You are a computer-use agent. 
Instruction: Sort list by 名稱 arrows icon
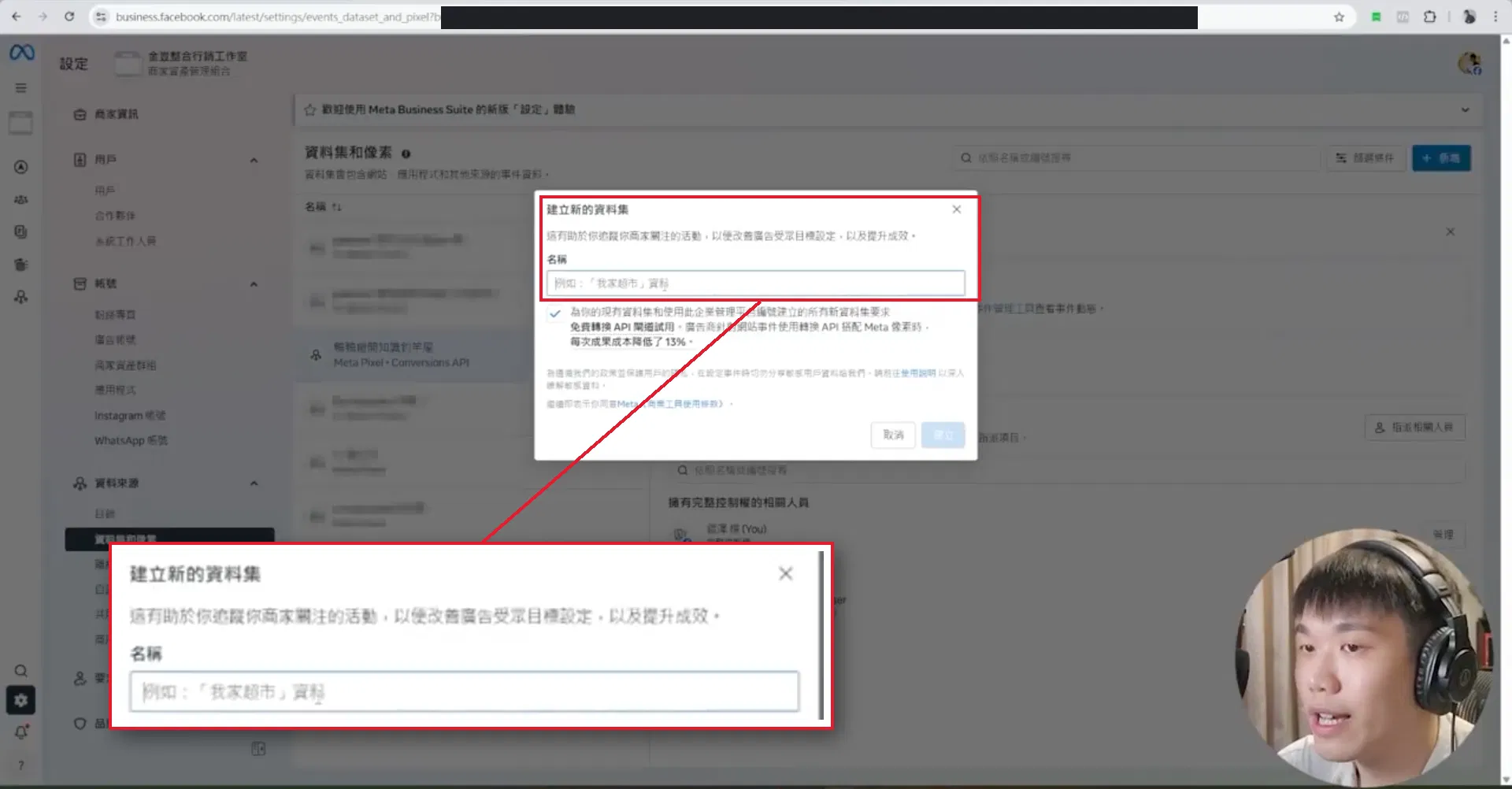click(x=337, y=207)
